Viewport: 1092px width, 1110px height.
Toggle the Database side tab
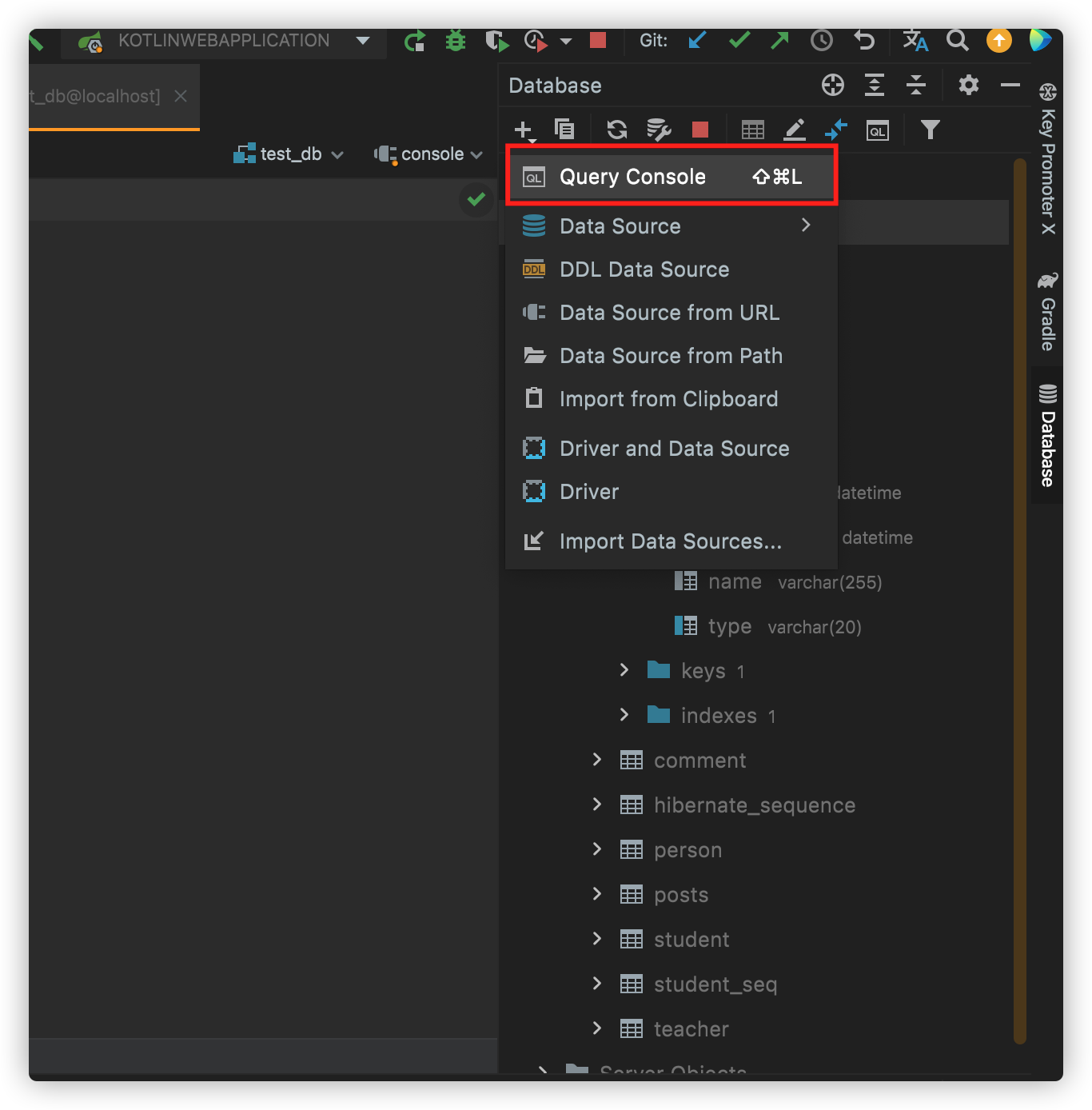coord(1047,436)
